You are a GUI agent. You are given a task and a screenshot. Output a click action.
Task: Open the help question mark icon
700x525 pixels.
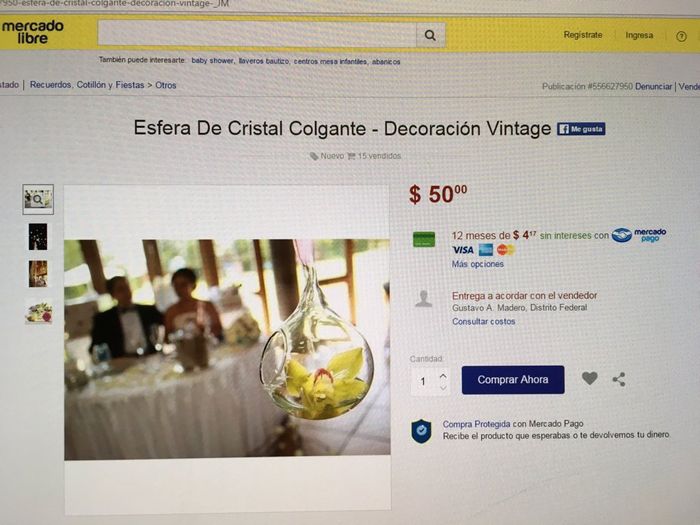[681, 37]
